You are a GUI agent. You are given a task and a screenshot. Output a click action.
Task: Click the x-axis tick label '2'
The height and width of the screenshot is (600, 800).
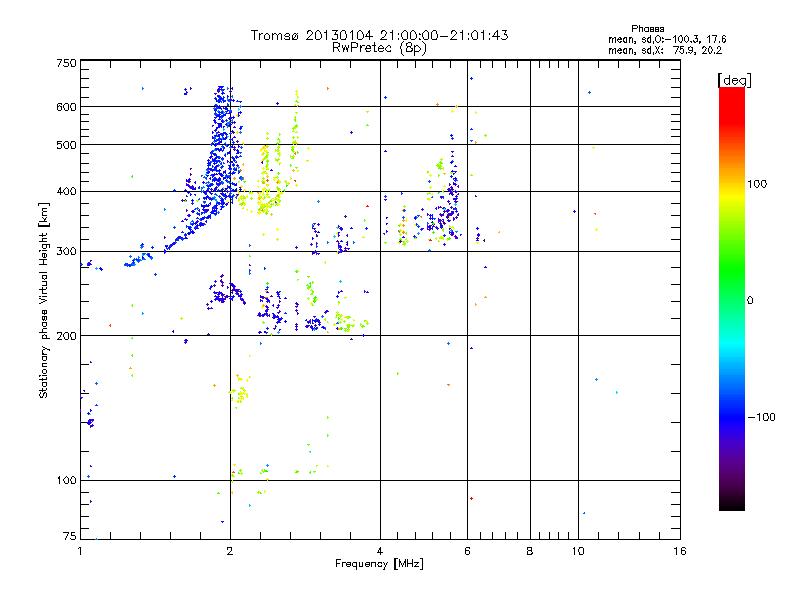coord(230,551)
